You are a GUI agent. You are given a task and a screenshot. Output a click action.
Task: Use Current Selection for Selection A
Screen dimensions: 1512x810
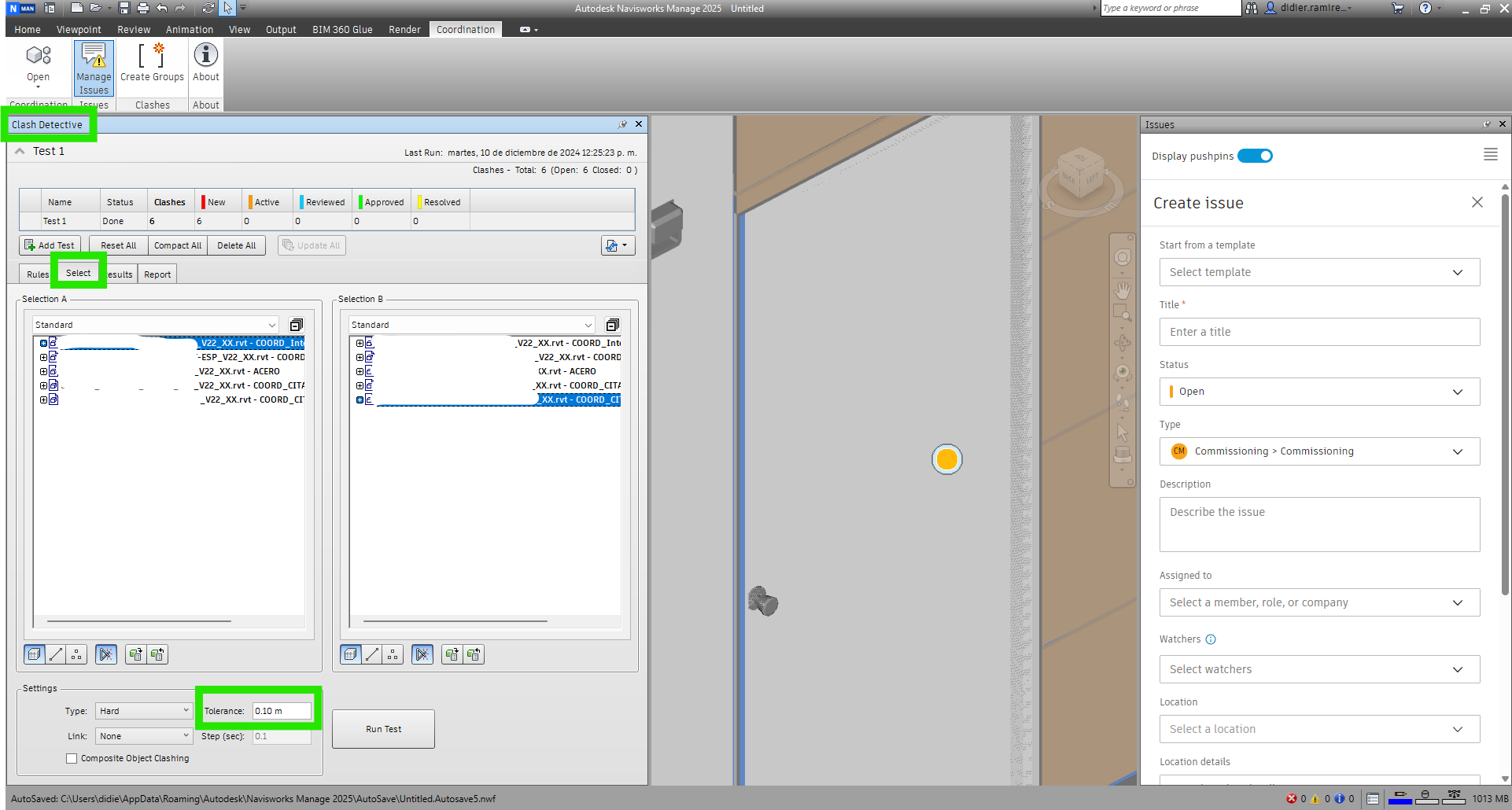[136, 654]
